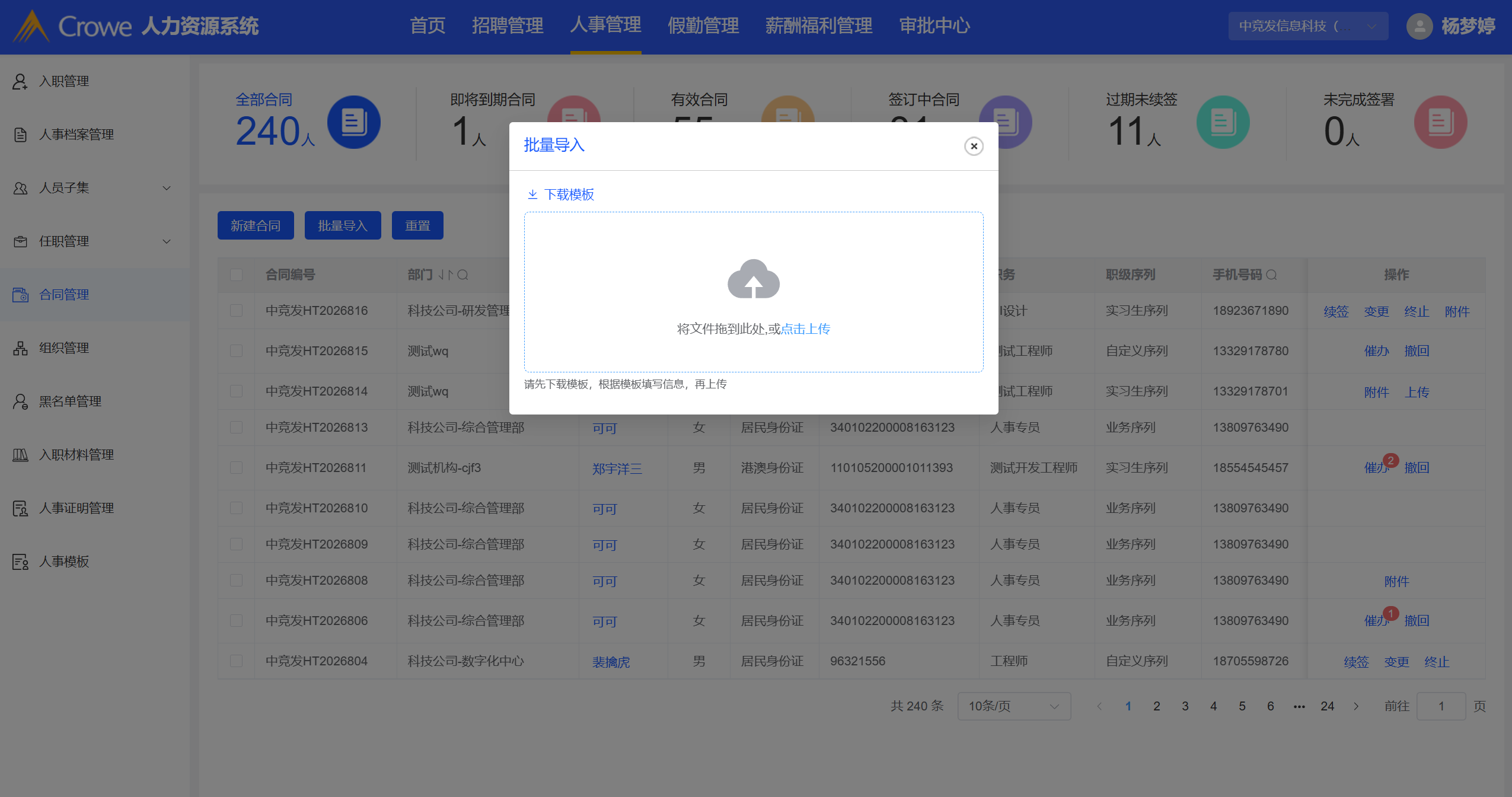Expand the 任职管理 sidebar menu

point(167,241)
